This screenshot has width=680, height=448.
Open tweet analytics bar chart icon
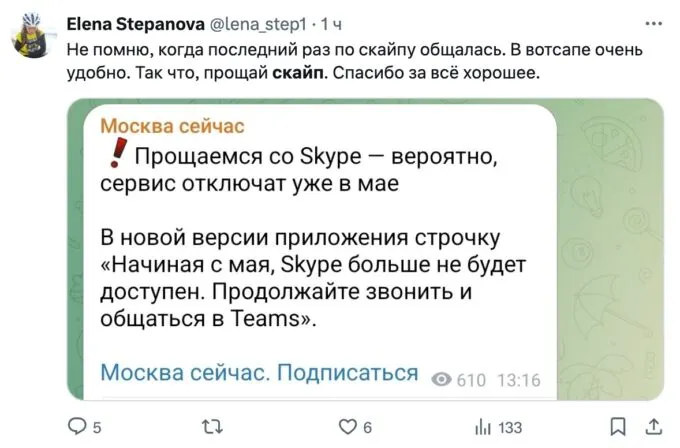483,427
